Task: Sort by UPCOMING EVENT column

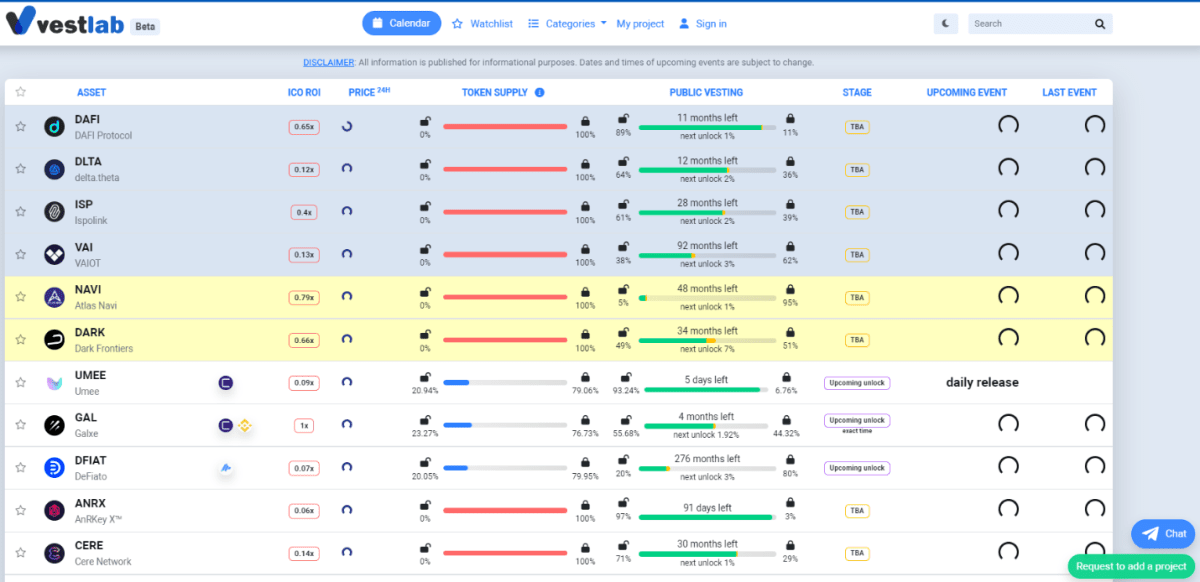Action: click(x=966, y=92)
